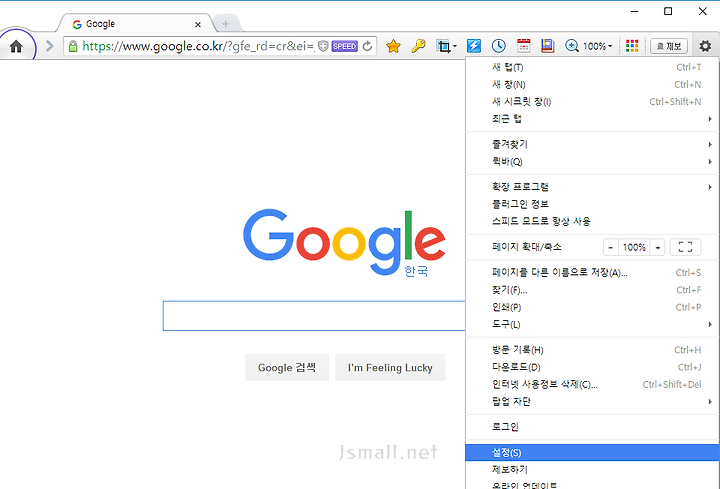720x489 pixels.
Task: Expand the 도구(L) submenu
Action: [592, 325]
